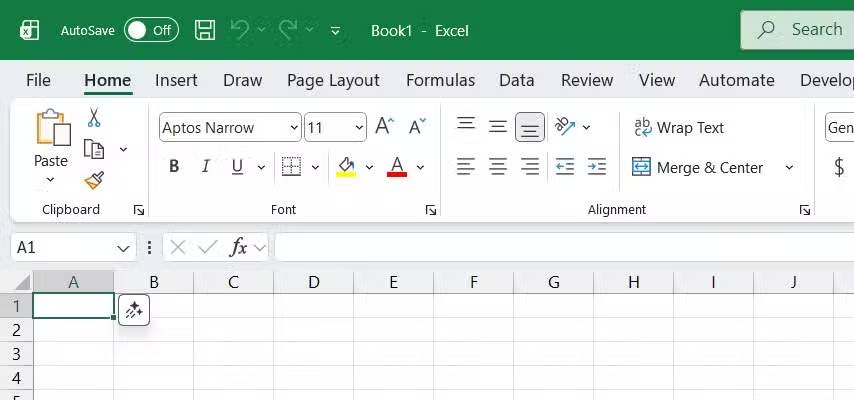Select the Format Painter brush

94,180
